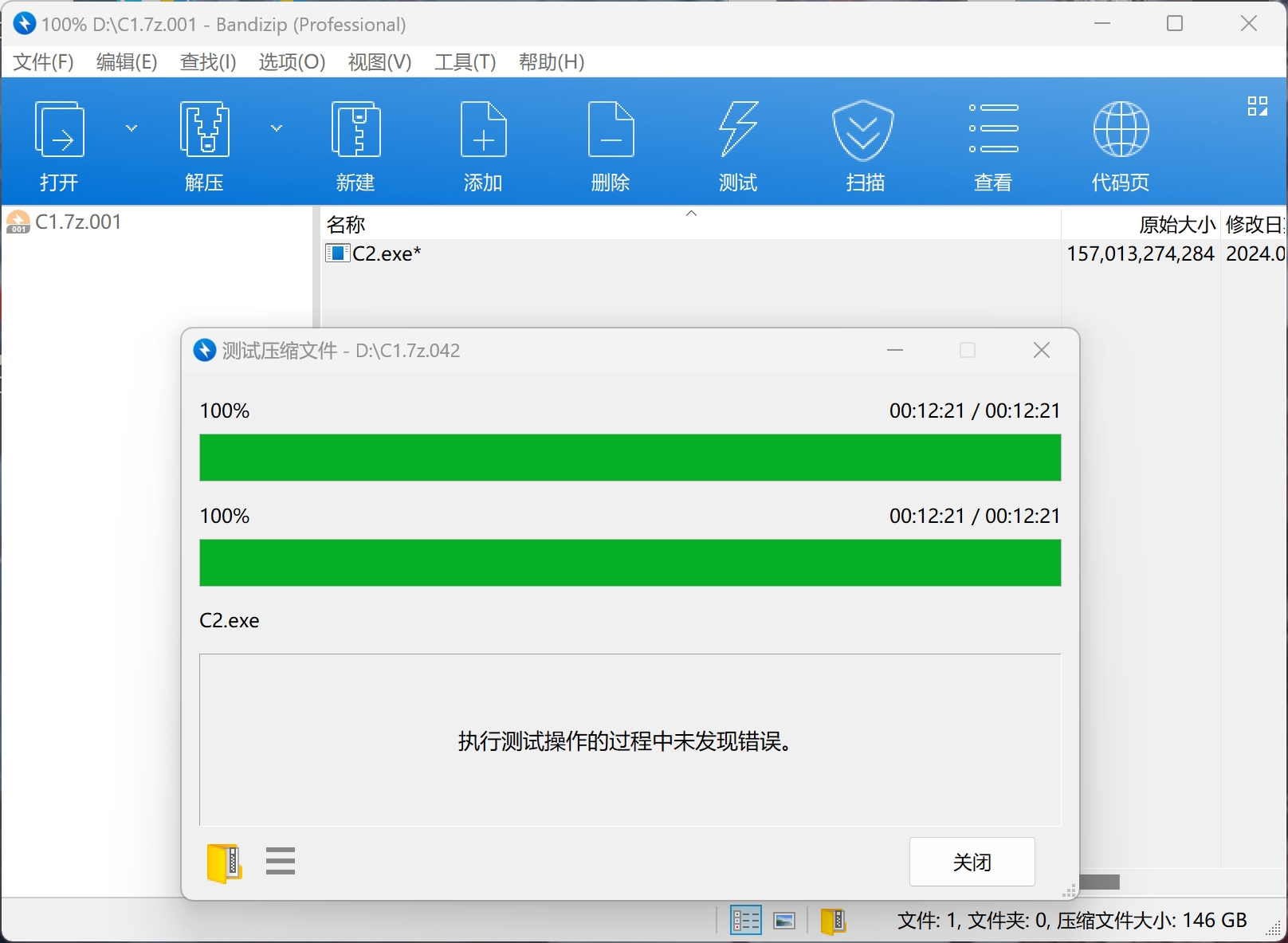The image size is (1288, 943).
Task: Open the 代码页 codepage tool
Action: (1120, 143)
